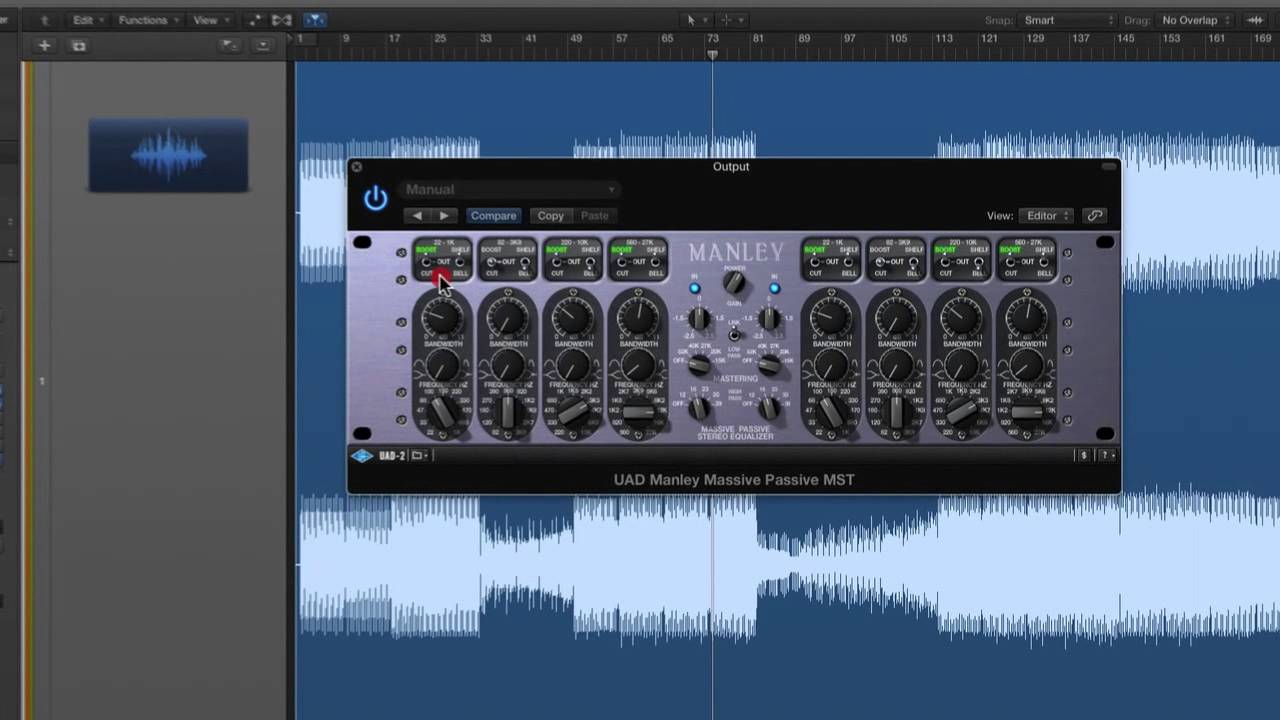Click the Paste button
Viewport: 1280px width, 720px height.
click(594, 216)
